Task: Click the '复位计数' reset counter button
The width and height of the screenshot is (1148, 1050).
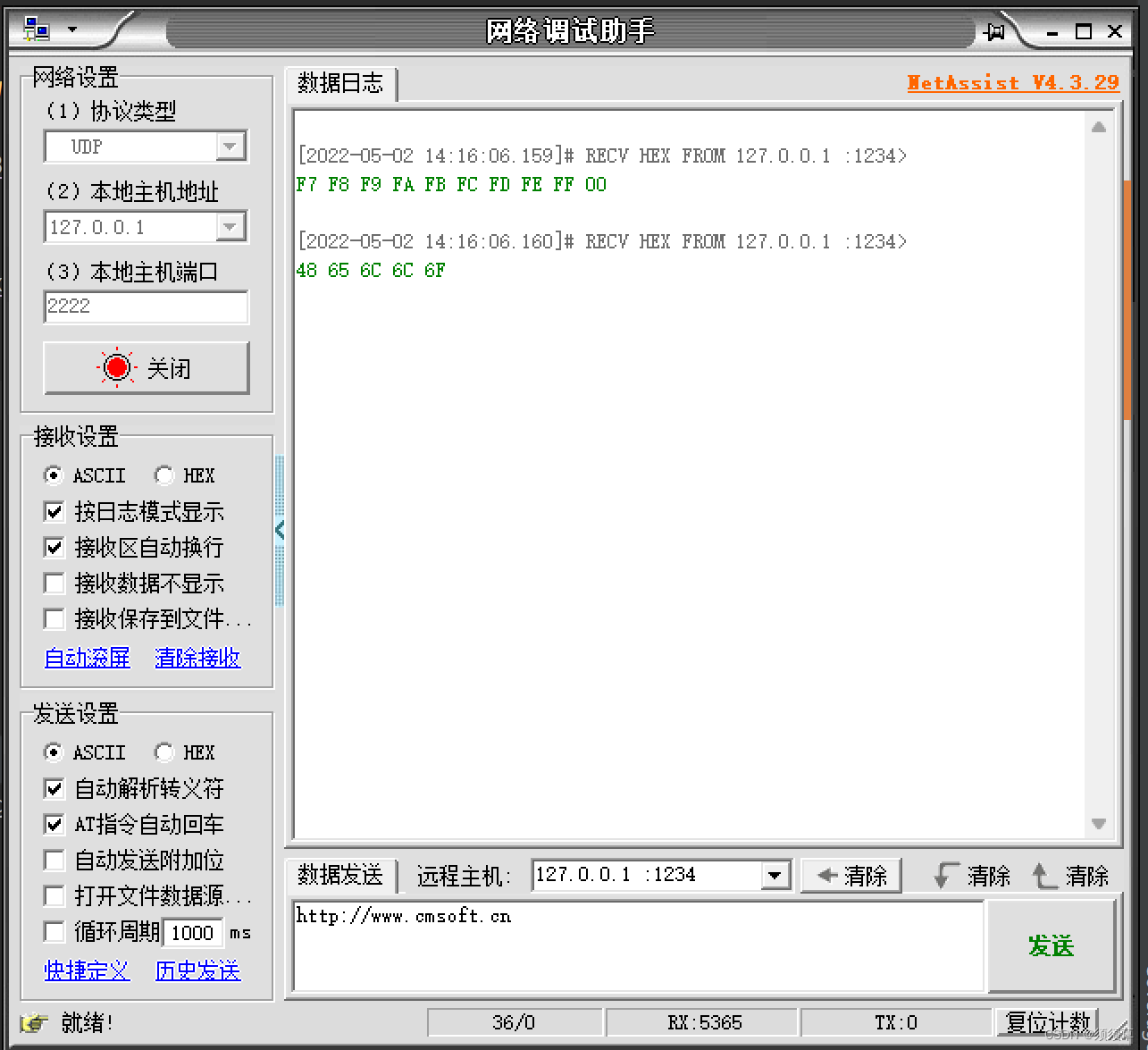Action: (1048, 1022)
